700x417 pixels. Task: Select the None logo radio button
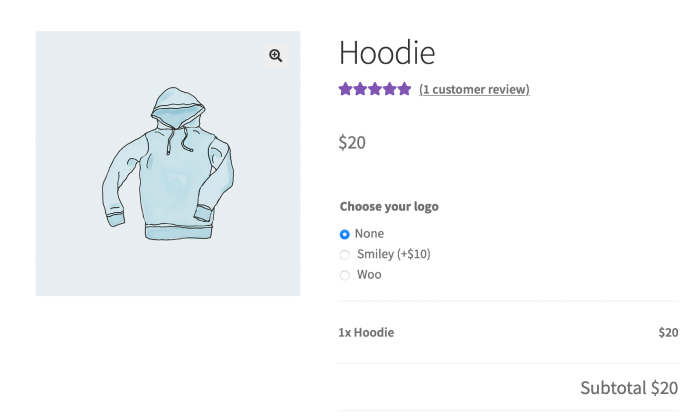tap(345, 234)
